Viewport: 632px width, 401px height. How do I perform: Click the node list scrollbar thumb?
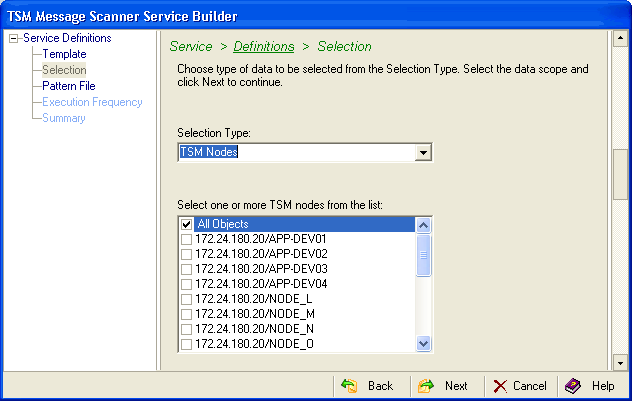click(423, 255)
